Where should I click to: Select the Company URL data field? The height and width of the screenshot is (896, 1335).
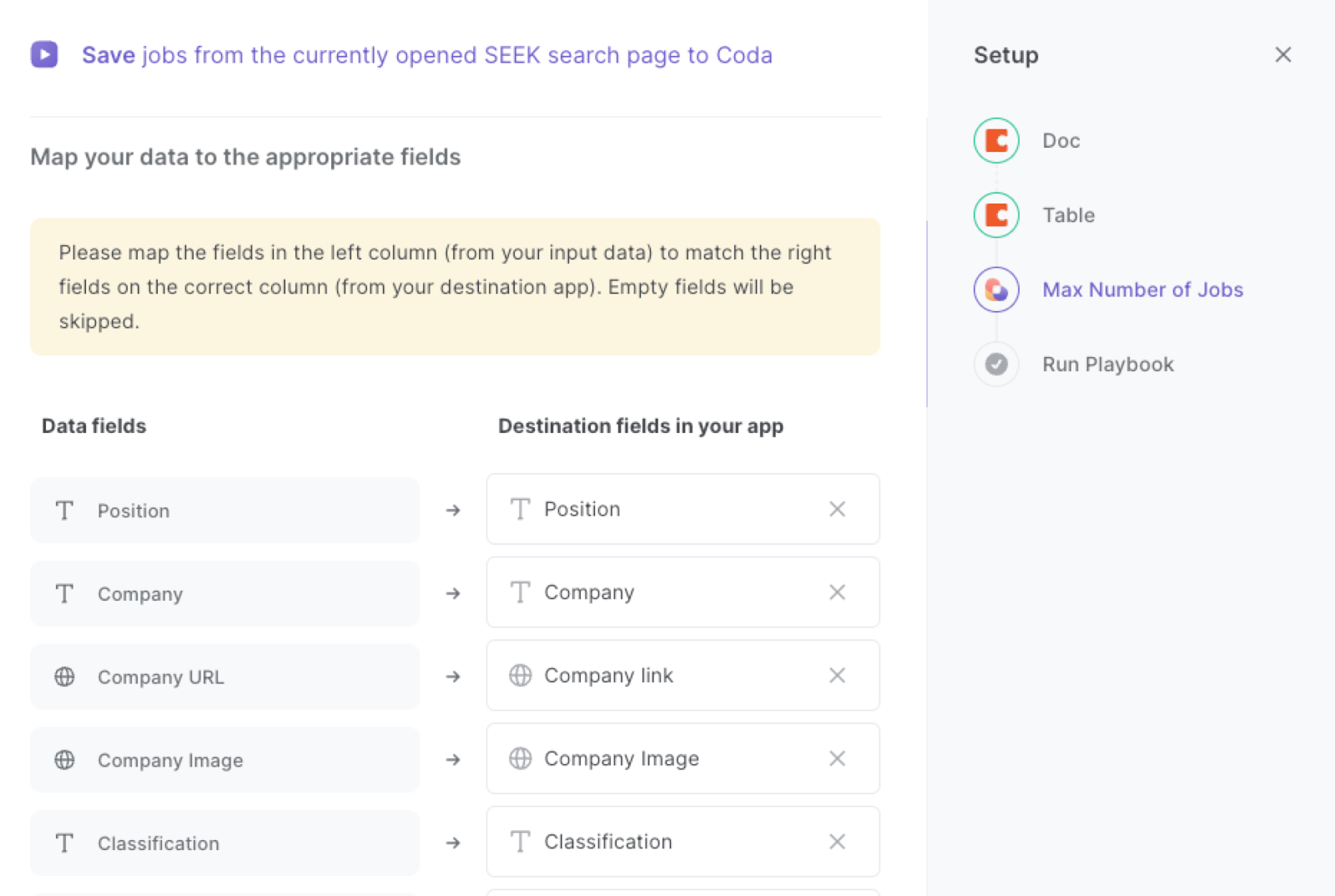coord(225,677)
